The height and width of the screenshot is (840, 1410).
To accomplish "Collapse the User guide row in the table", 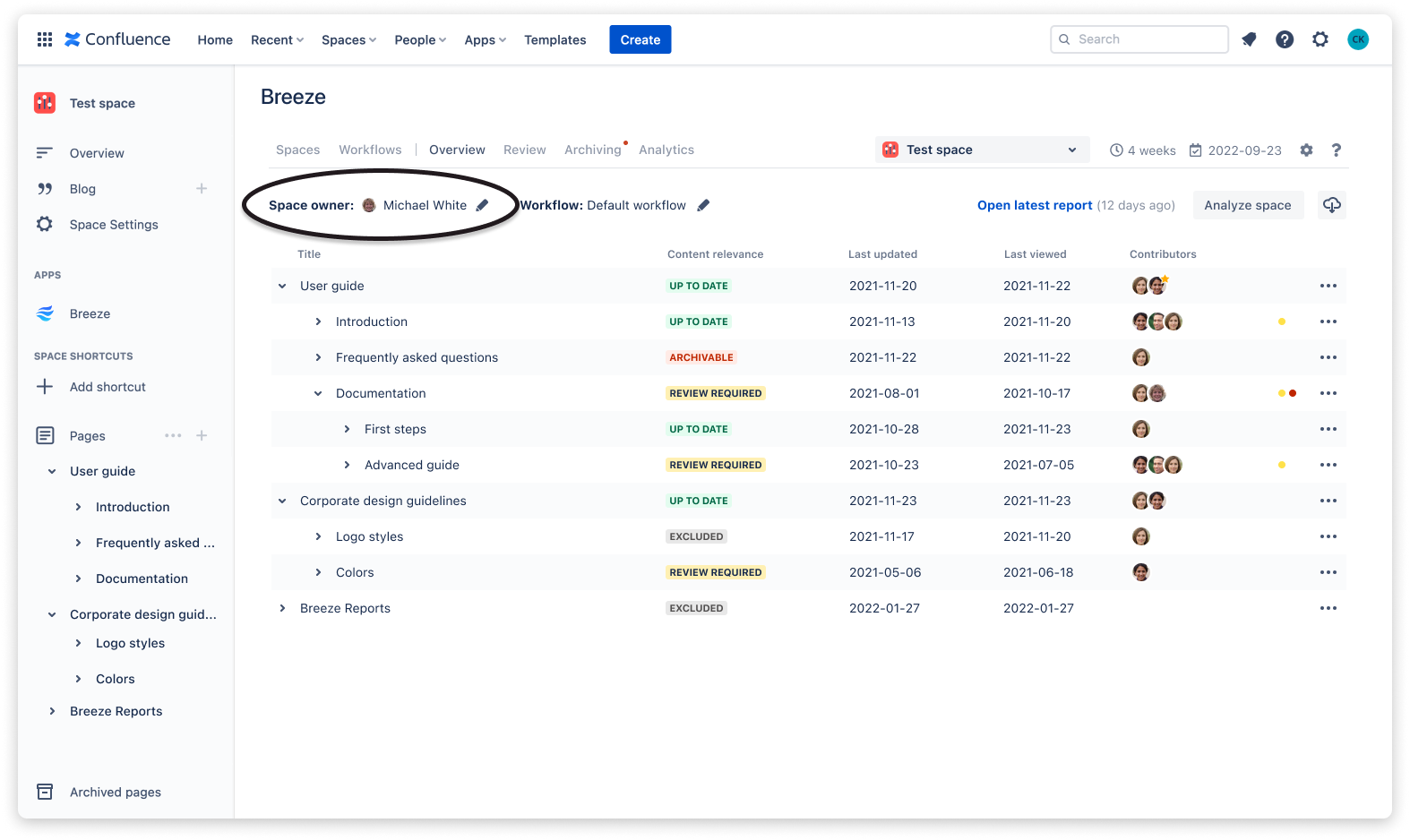I will point(282,286).
